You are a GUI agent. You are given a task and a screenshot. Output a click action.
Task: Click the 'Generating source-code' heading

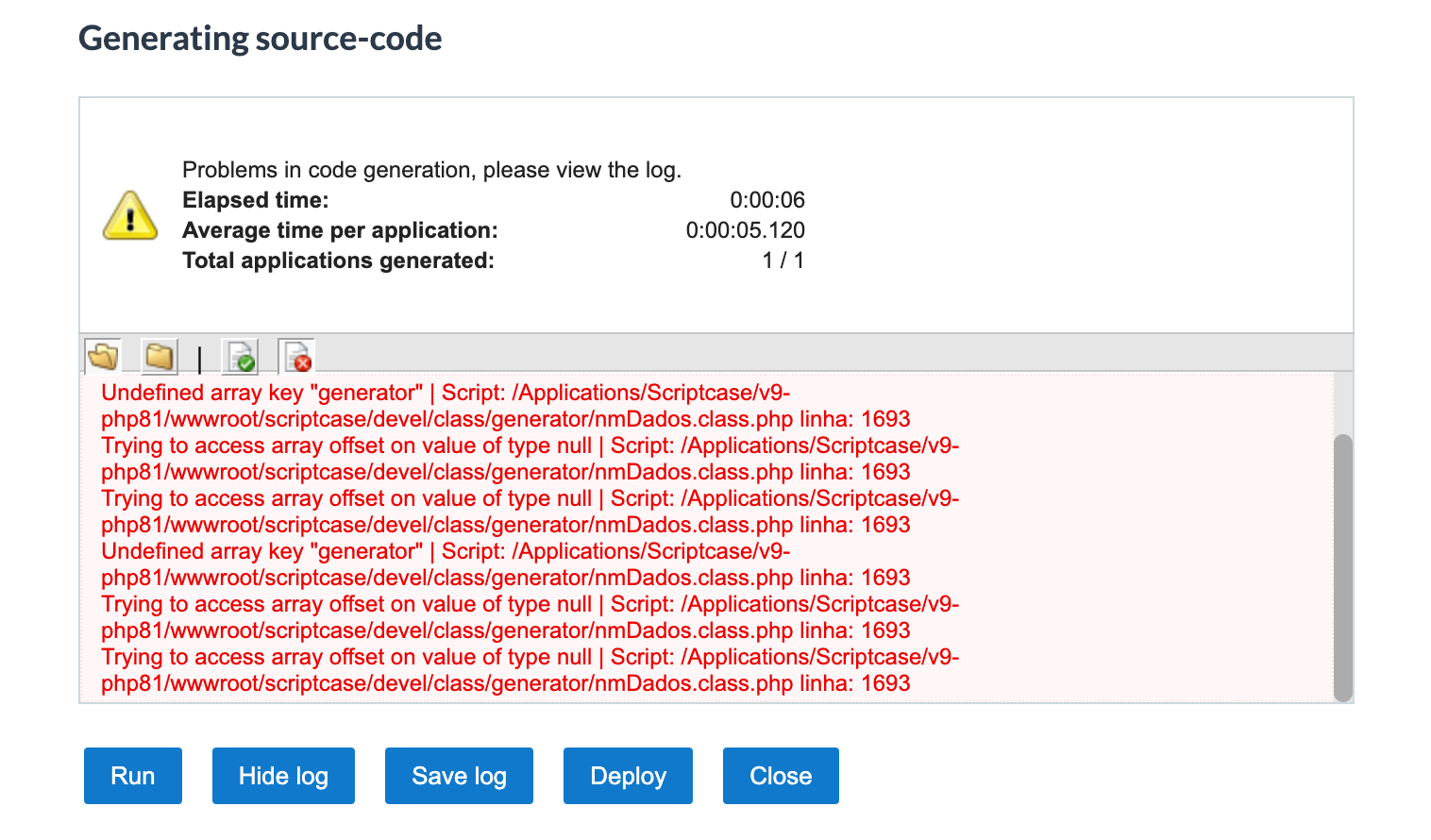(x=261, y=39)
